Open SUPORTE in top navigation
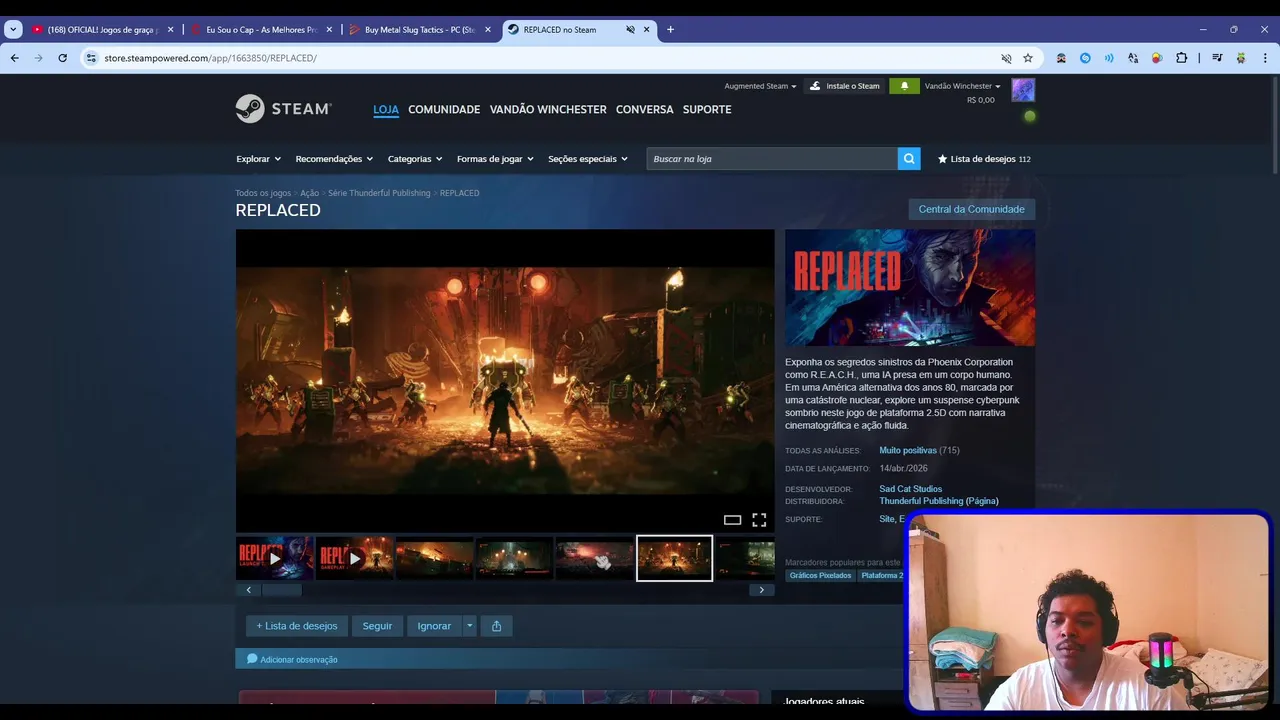This screenshot has height=720, width=1280. coord(707,109)
